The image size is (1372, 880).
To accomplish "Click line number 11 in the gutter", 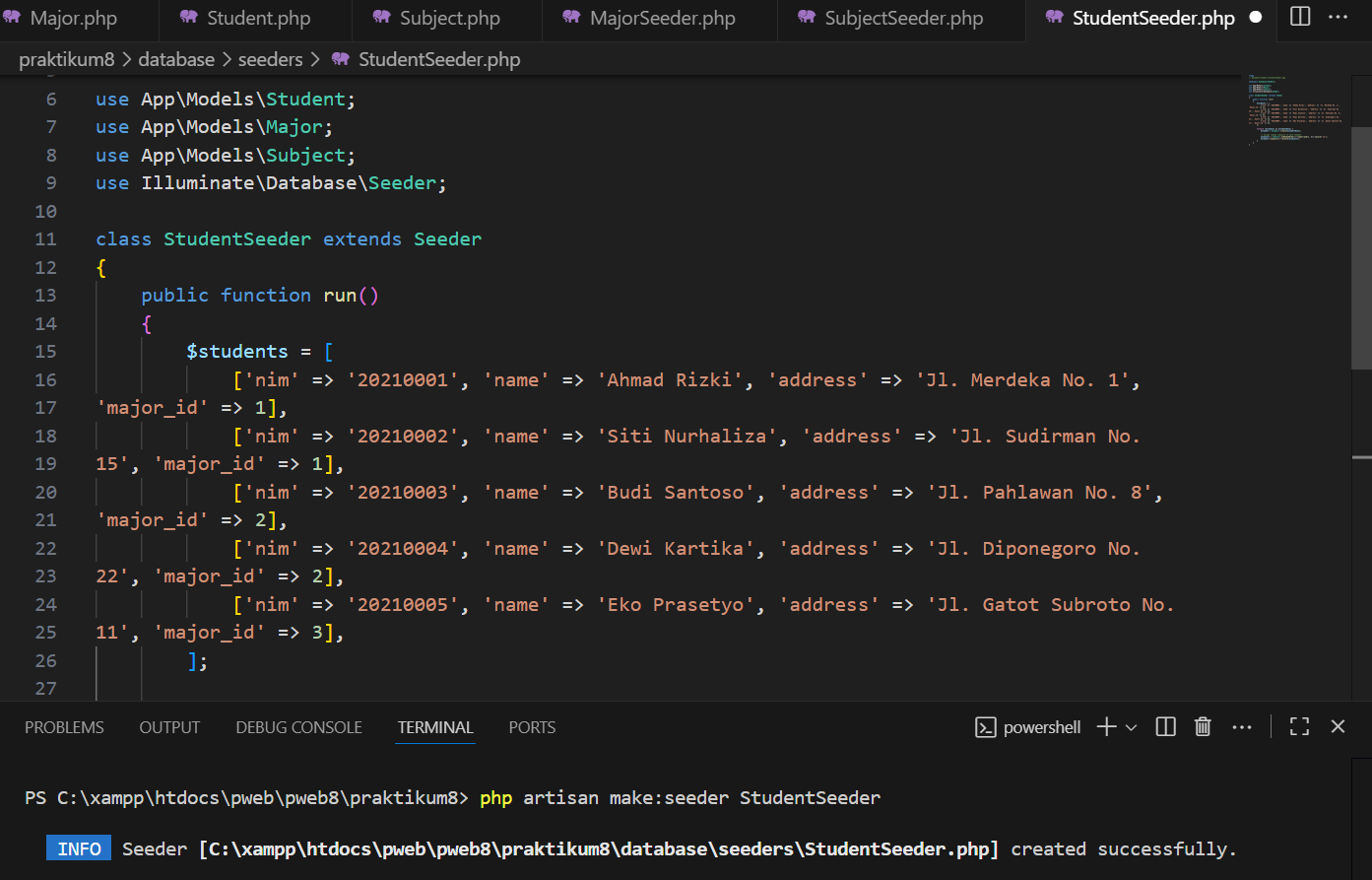I will coord(45,239).
